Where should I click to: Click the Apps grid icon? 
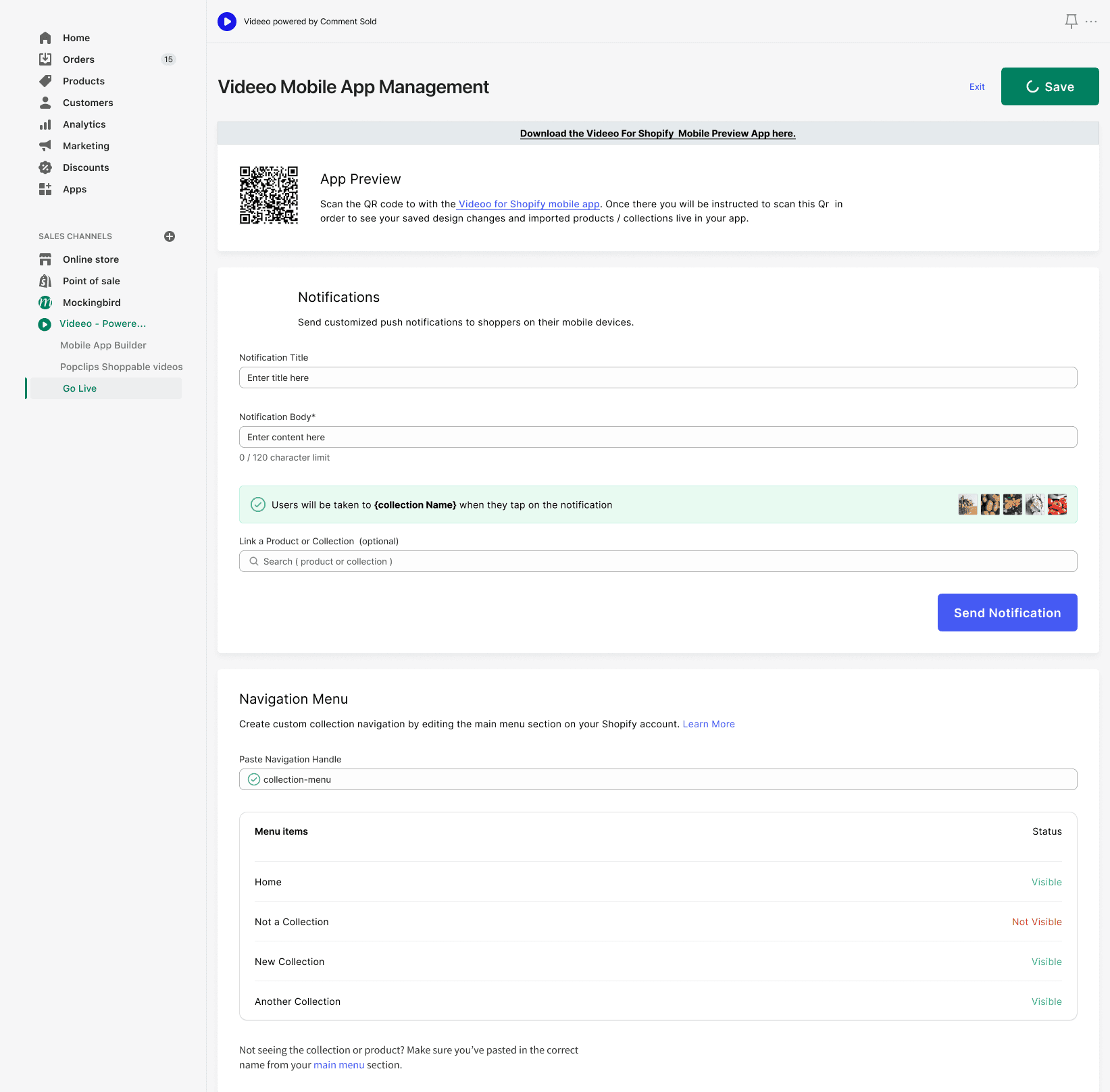[45, 189]
